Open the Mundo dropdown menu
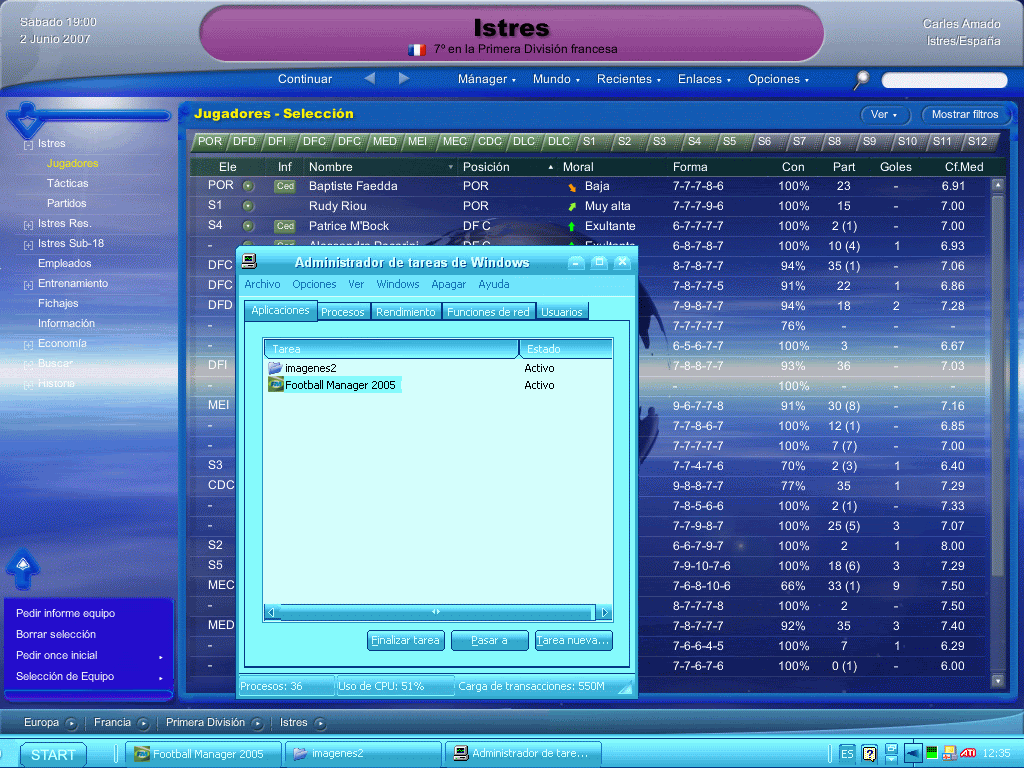Screen dimensions: 1024x768 (556, 79)
